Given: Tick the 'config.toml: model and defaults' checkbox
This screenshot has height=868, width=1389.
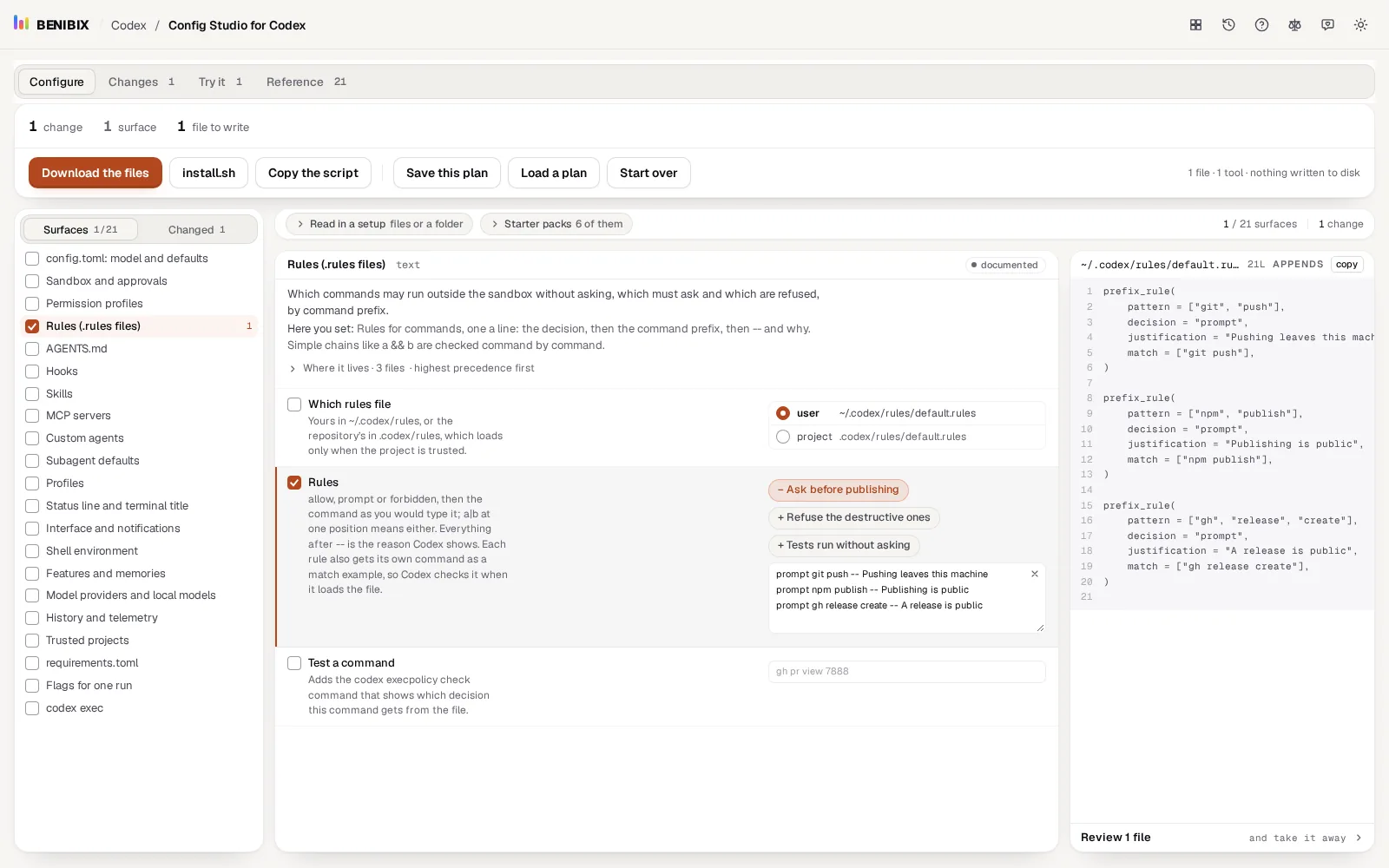Looking at the screenshot, I should click(32, 259).
